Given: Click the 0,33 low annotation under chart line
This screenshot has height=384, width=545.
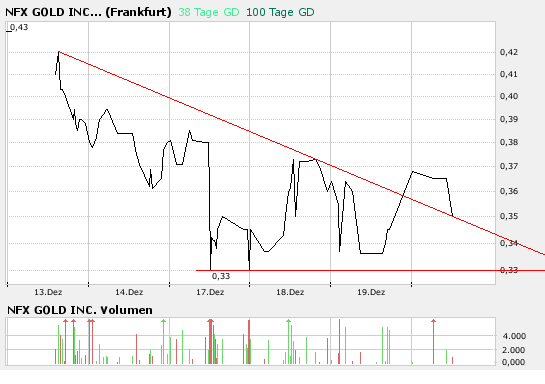Looking at the screenshot, I should 221,276.
